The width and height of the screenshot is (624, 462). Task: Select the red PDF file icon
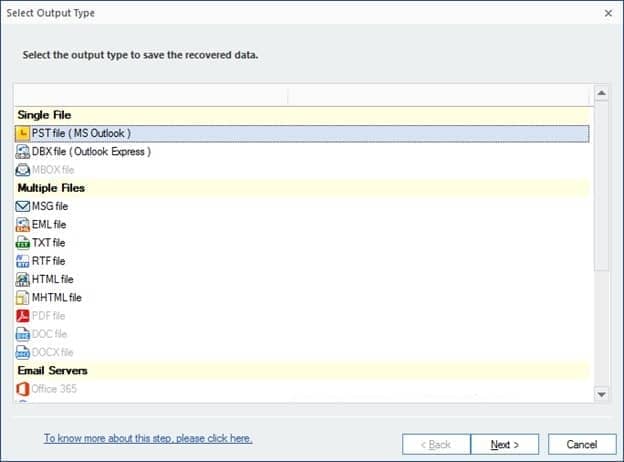point(23,316)
